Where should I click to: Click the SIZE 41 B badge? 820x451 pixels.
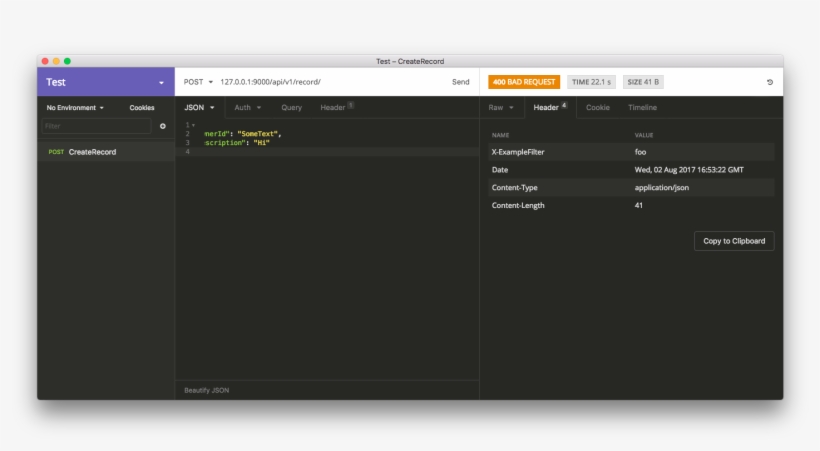[x=643, y=82]
